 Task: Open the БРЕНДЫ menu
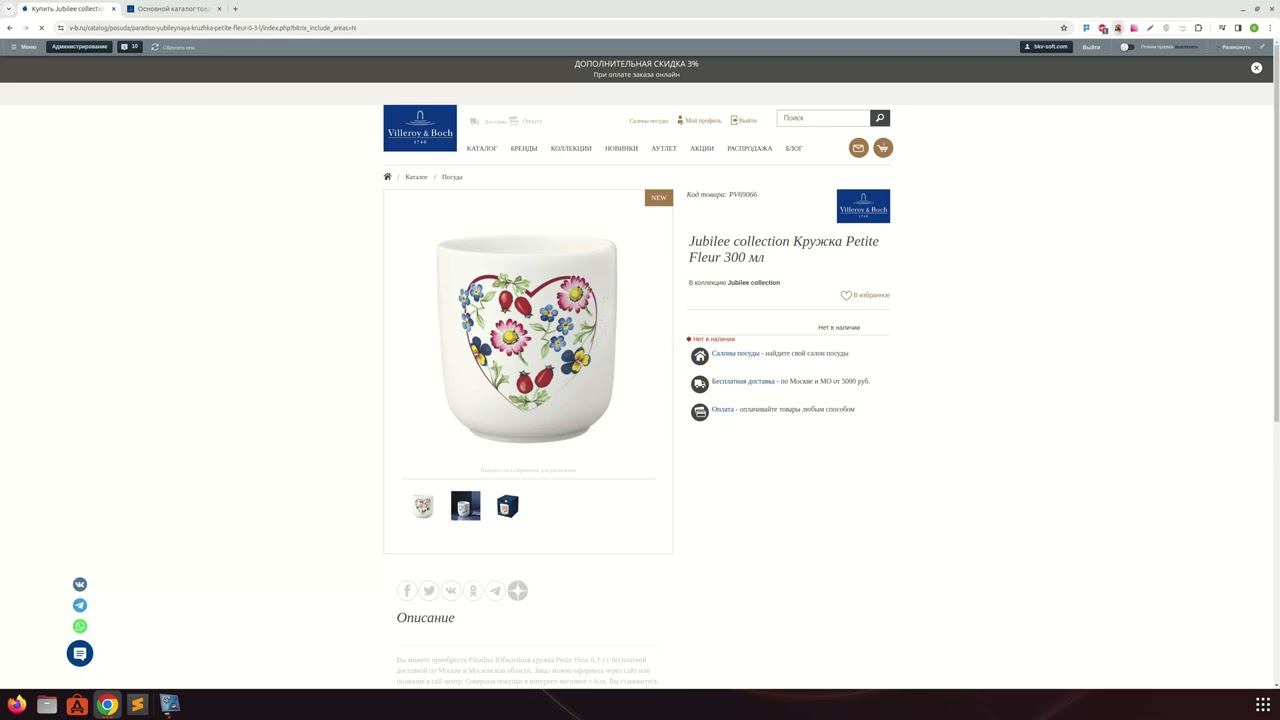point(524,148)
